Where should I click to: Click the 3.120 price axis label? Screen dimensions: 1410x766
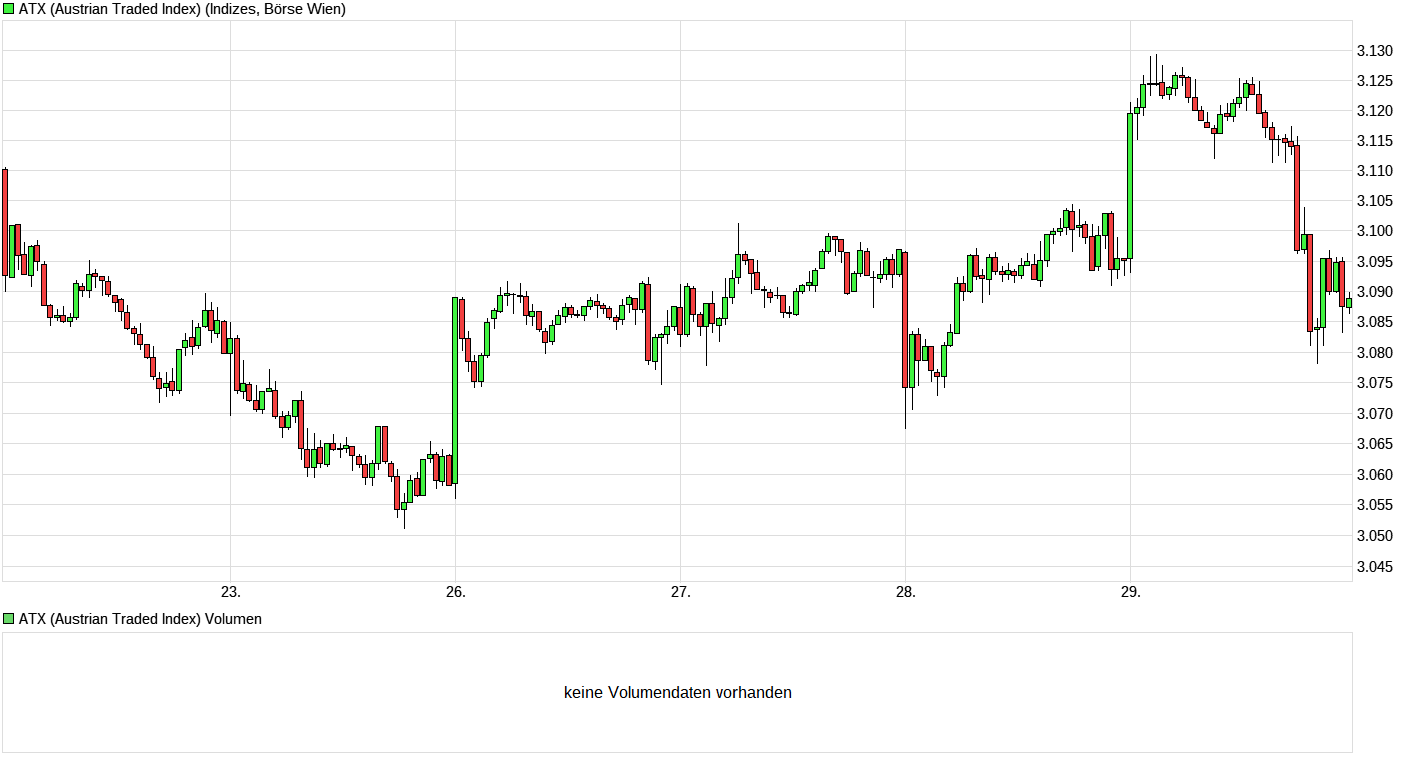tap(1375, 111)
